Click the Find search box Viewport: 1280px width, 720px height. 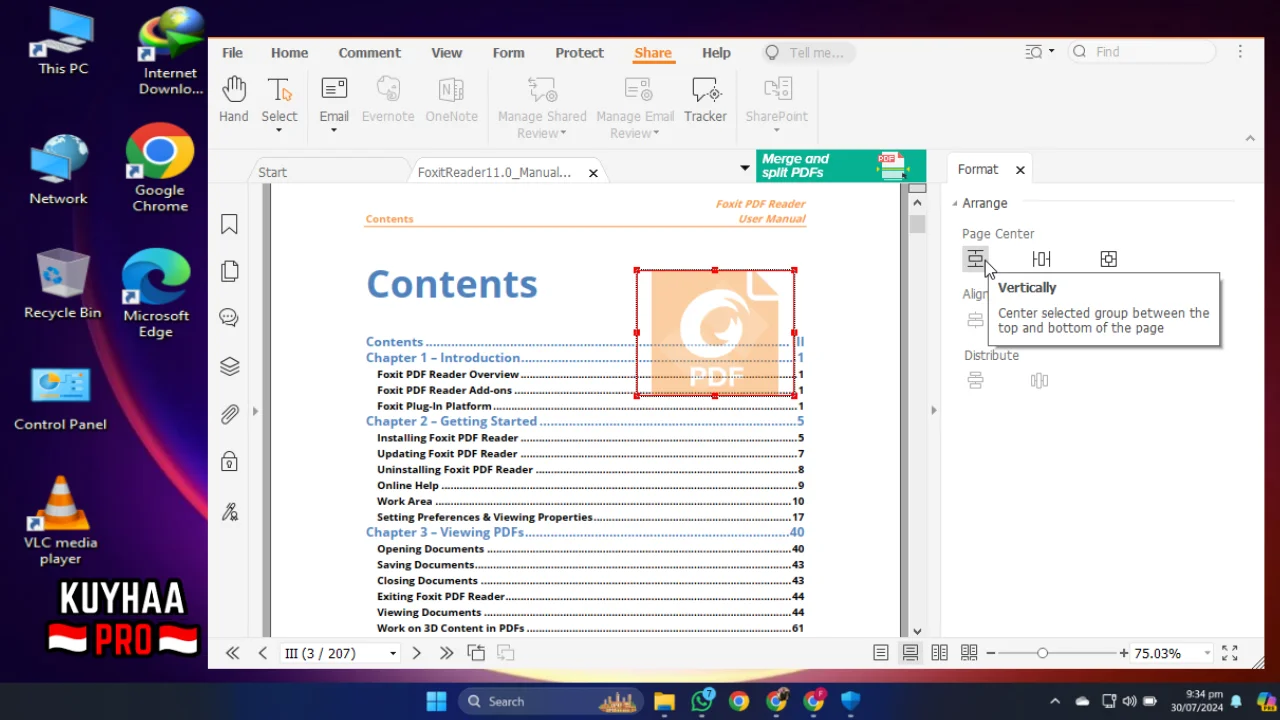[1143, 52]
